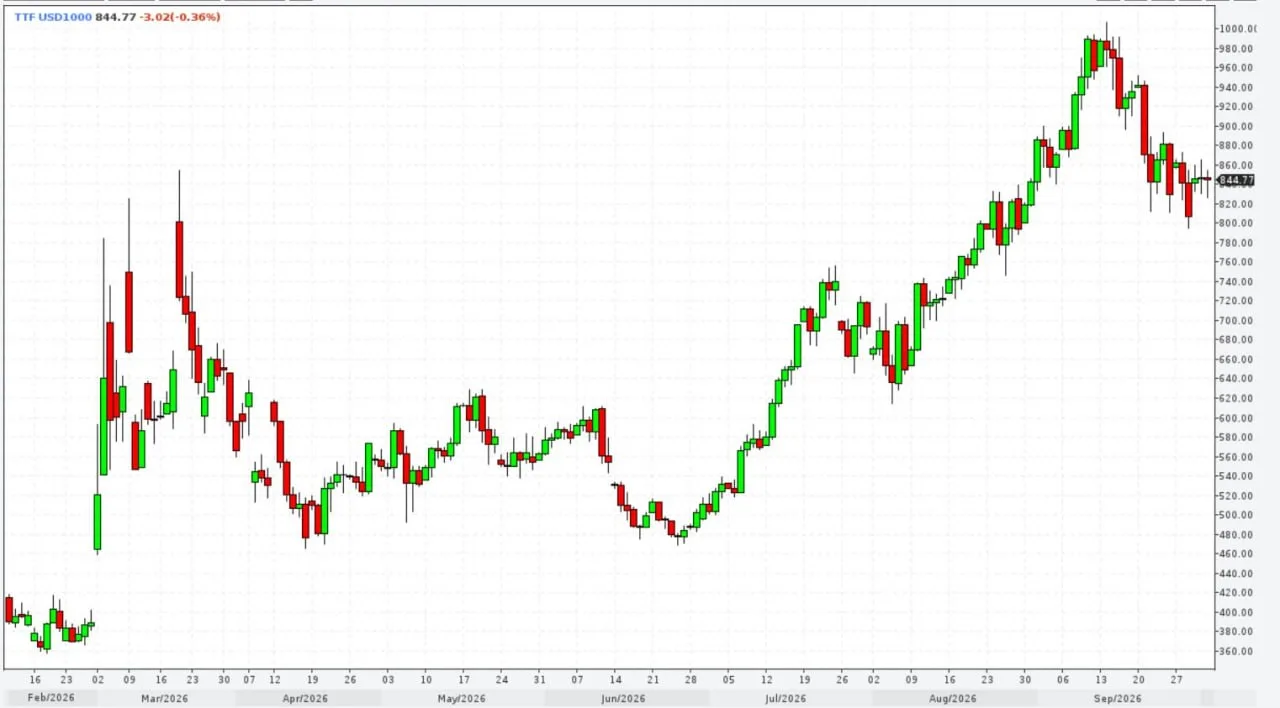
Task: Click the Feb/2026 month label
Action: point(51,698)
